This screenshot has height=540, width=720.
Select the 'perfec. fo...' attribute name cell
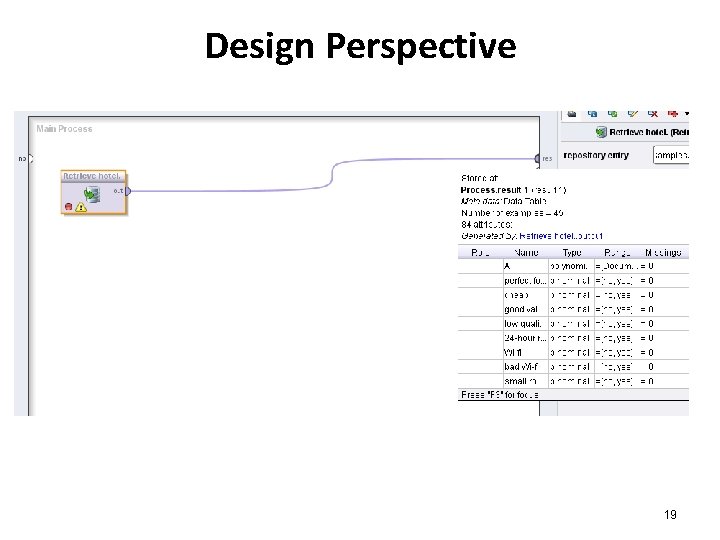(x=525, y=281)
